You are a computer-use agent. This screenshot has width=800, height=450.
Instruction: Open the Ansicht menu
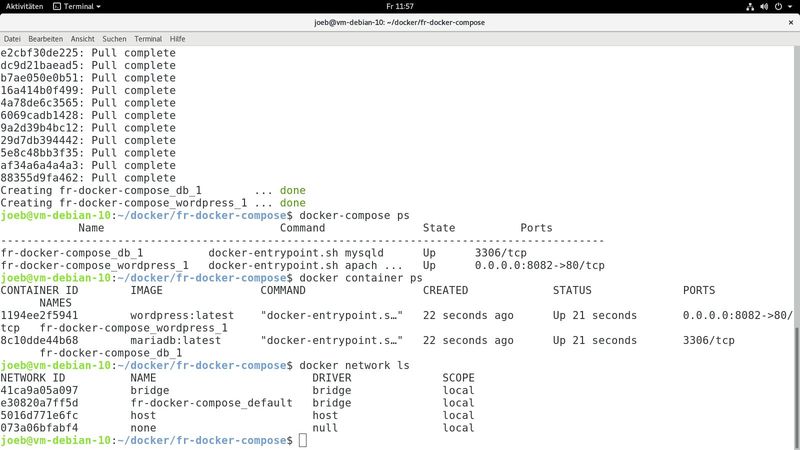tap(83, 39)
